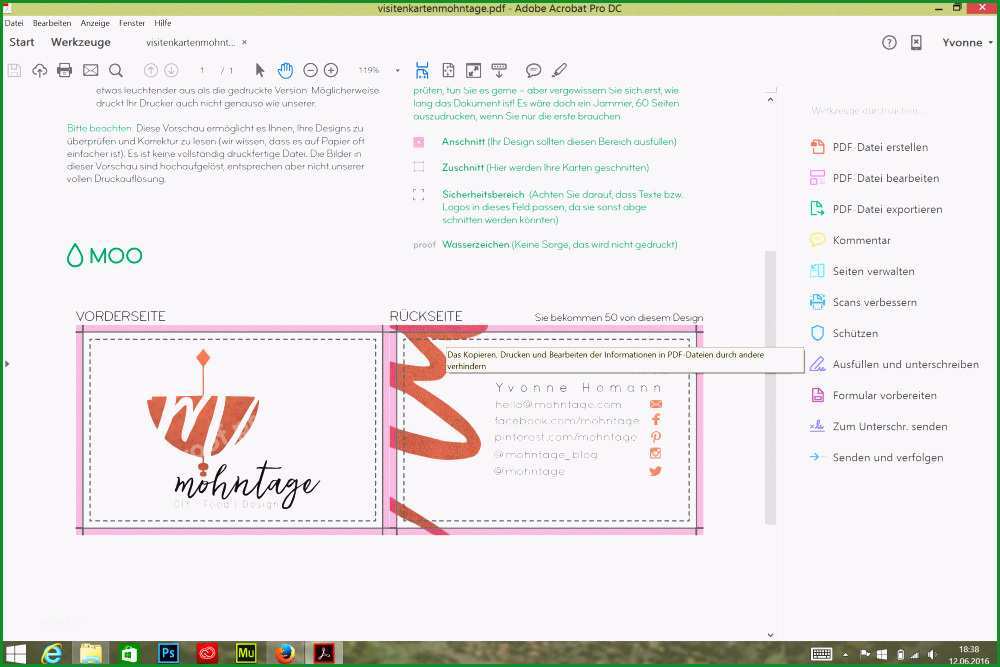Toggle fit-to-width scrolling mode
This screenshot has height=667, width=1000.
click(x=422, y=70)
